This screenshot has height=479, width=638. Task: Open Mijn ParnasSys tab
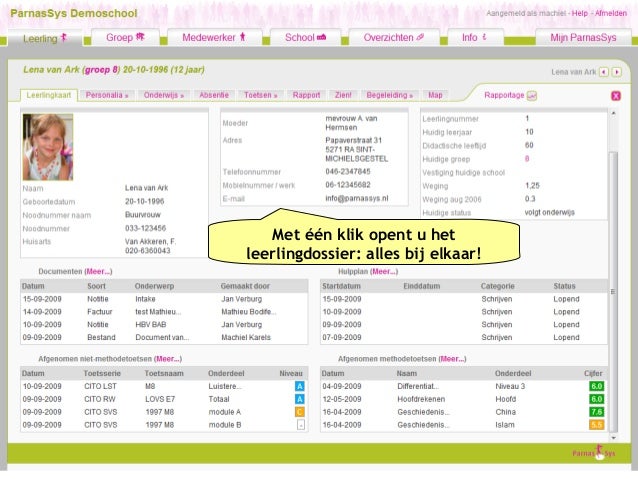click(583, 37)
